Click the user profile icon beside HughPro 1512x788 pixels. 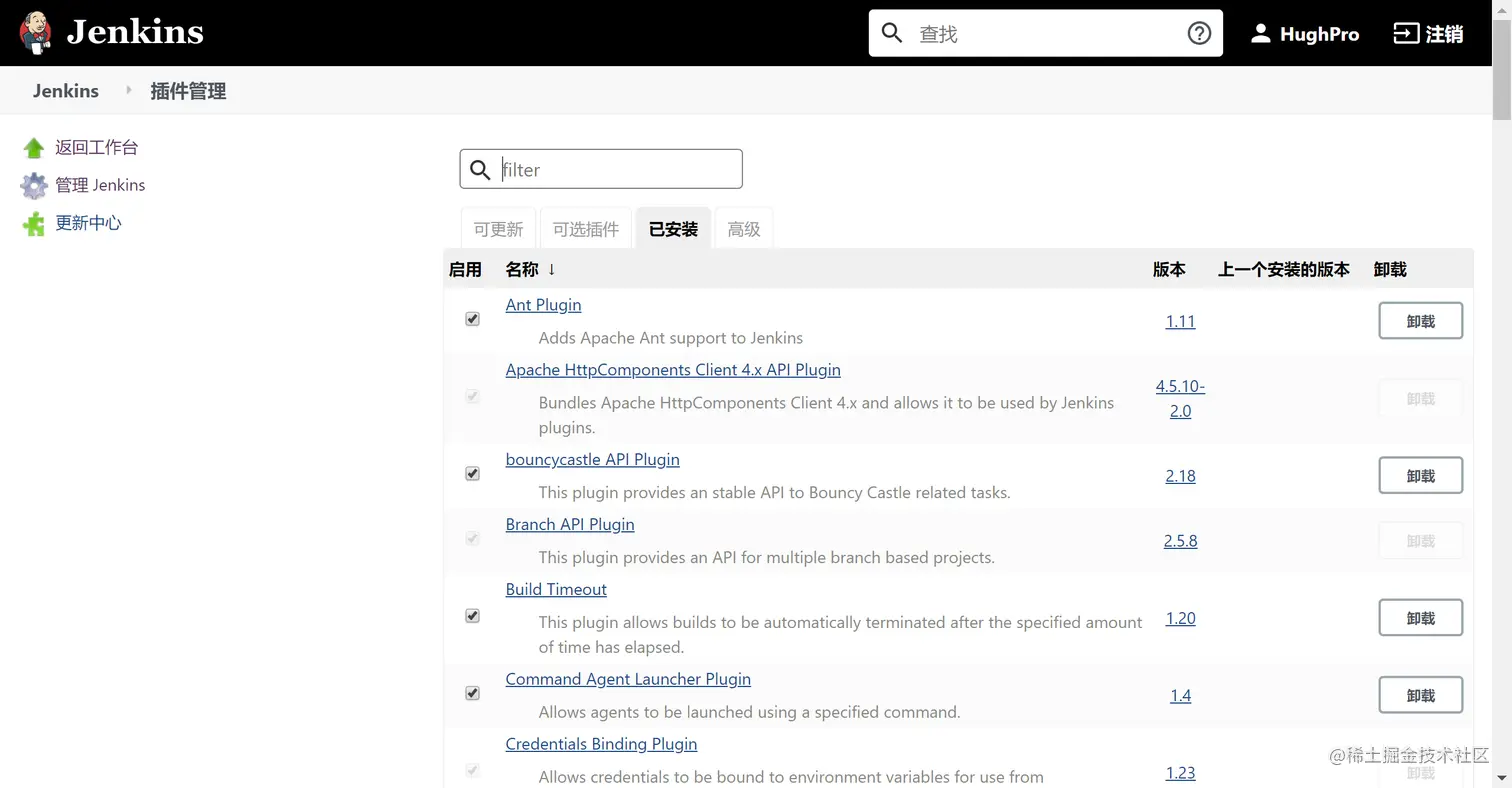pos(1261,34)
